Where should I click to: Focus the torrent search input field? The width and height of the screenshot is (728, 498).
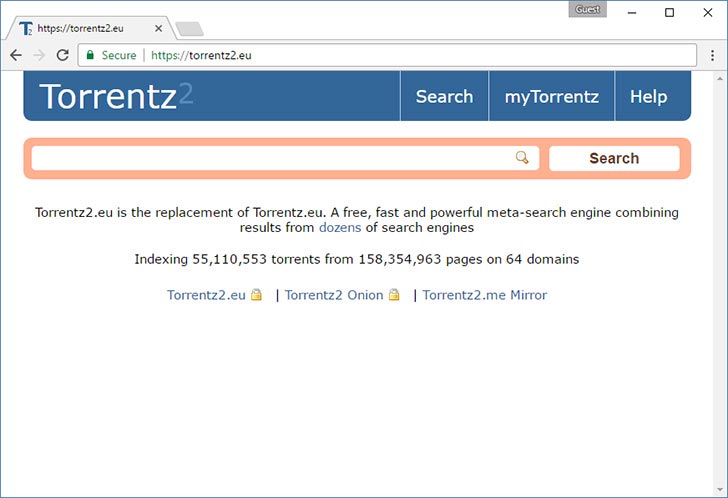click(x=285, y=158)
